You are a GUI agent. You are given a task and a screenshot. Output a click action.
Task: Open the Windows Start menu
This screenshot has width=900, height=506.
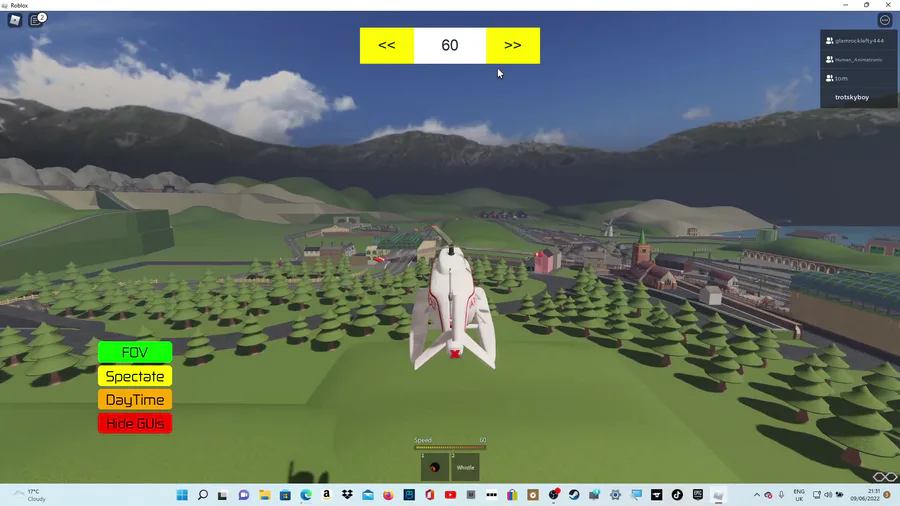click(182, 495)
